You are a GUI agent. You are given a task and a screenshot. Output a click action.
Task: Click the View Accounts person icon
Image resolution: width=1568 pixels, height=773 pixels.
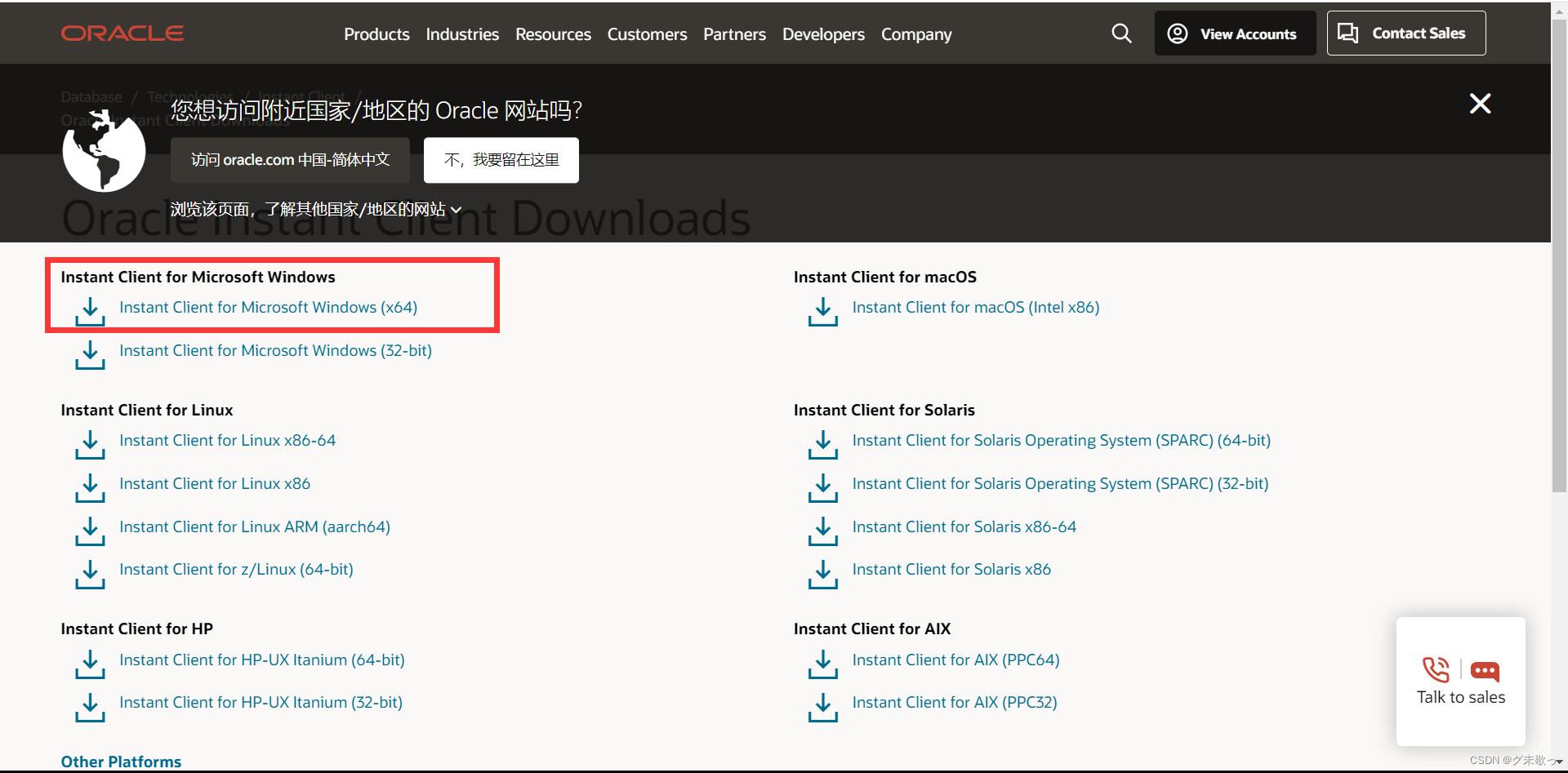[x=1176, y=33]
